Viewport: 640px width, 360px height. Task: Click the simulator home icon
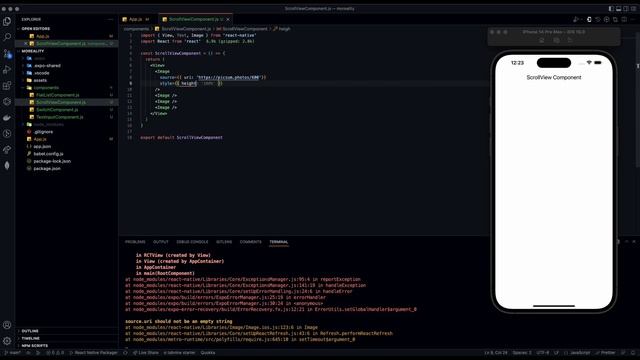click(542, 40)
